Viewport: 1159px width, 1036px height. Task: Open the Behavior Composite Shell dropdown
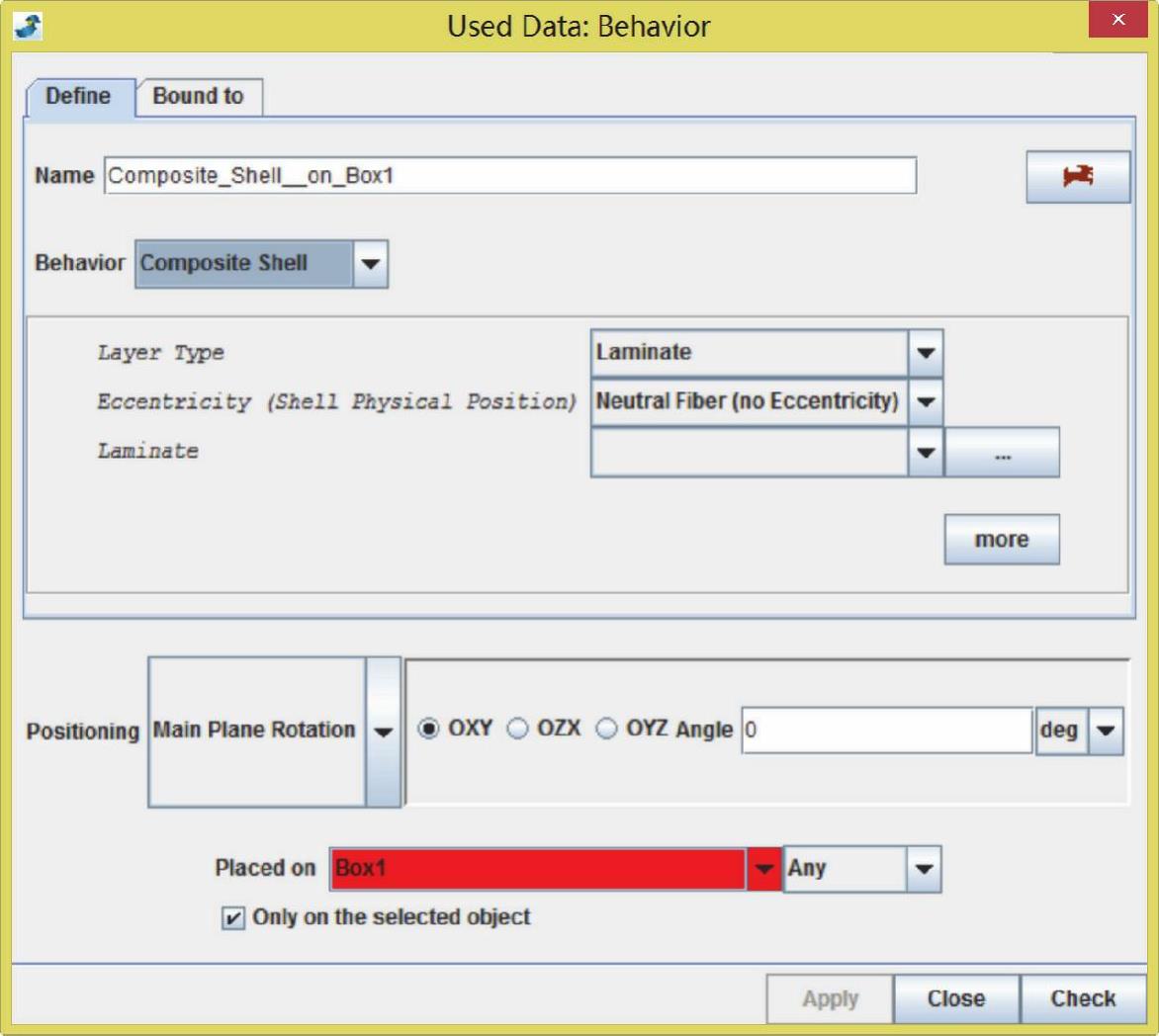click(369, 264)
